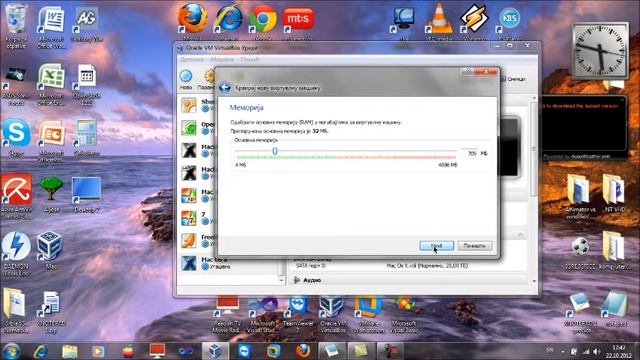Open the Recycle Bin on the desktop

(x=16, y=25)
